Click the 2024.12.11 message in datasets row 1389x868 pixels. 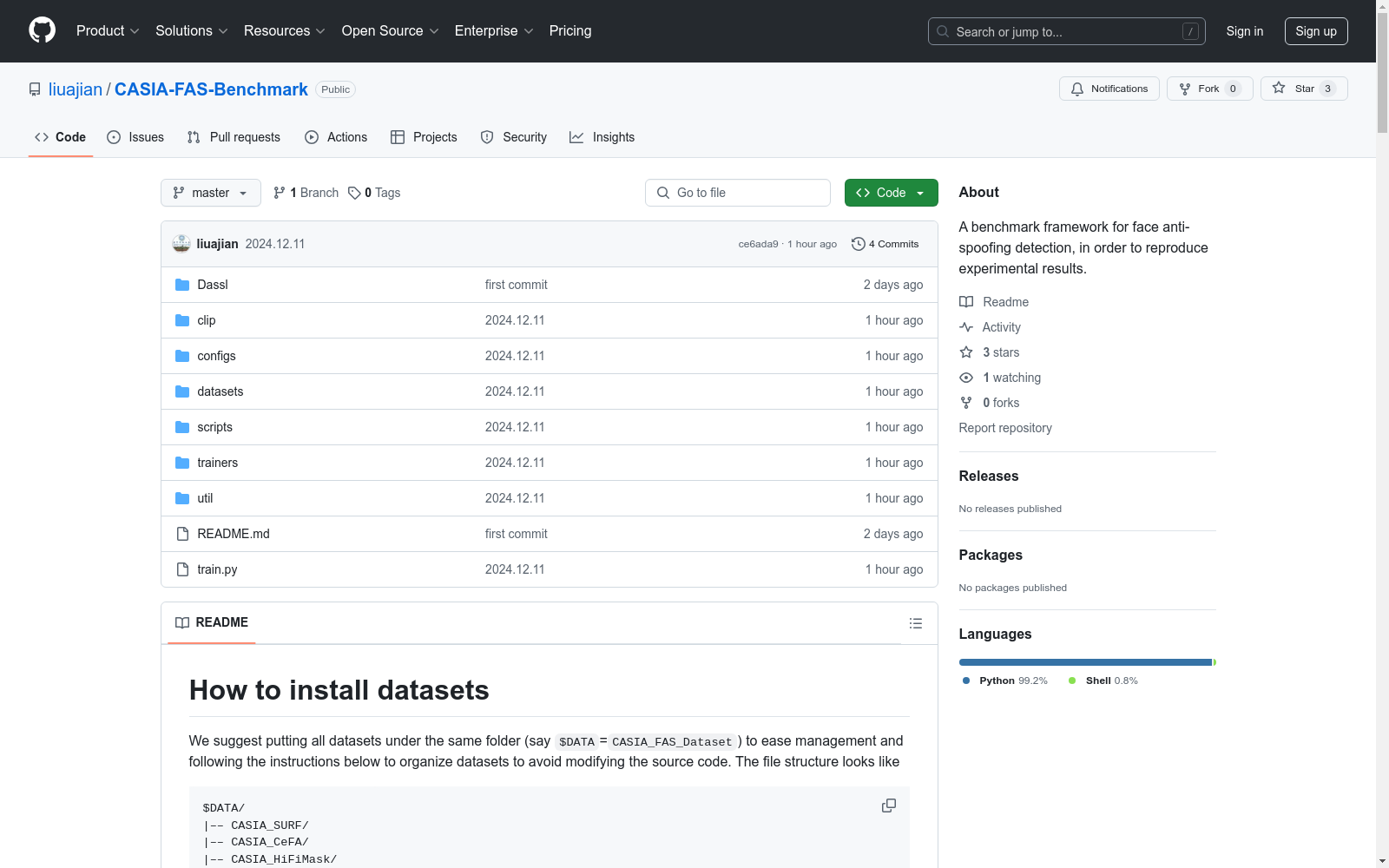coord(515,391)
